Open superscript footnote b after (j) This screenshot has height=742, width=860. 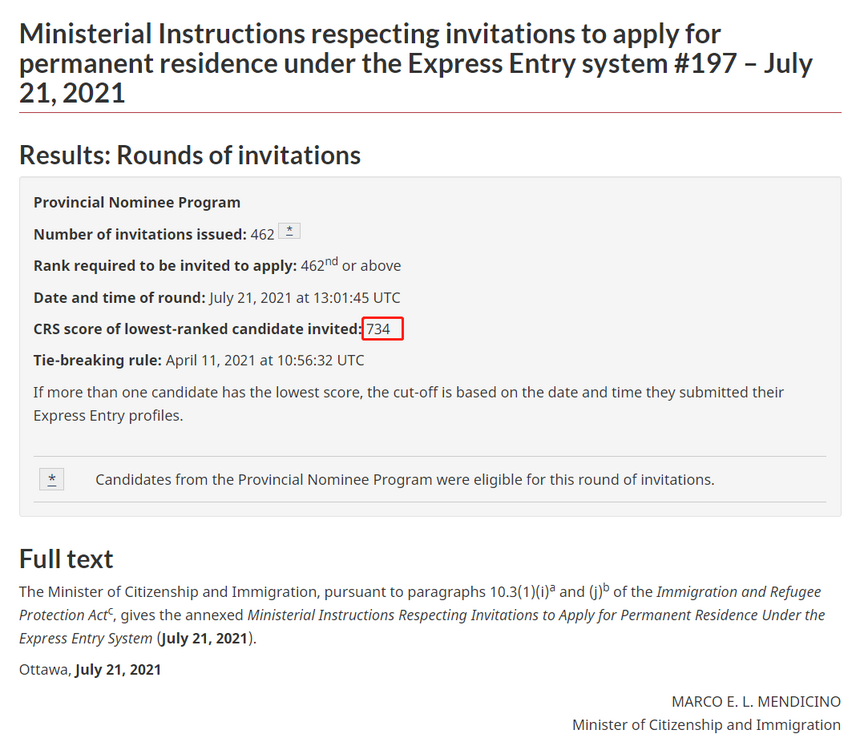(606, 588)
